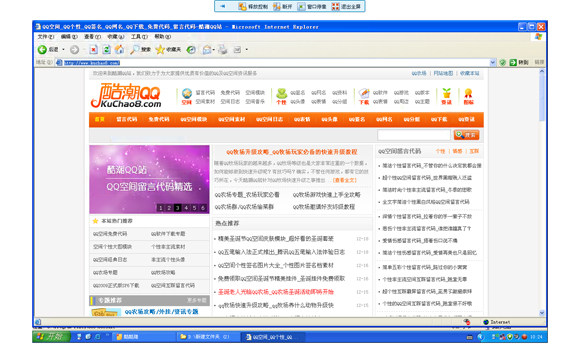Select slide 6 on the purple banner
The image size is (580, 363).
(203, 208)
